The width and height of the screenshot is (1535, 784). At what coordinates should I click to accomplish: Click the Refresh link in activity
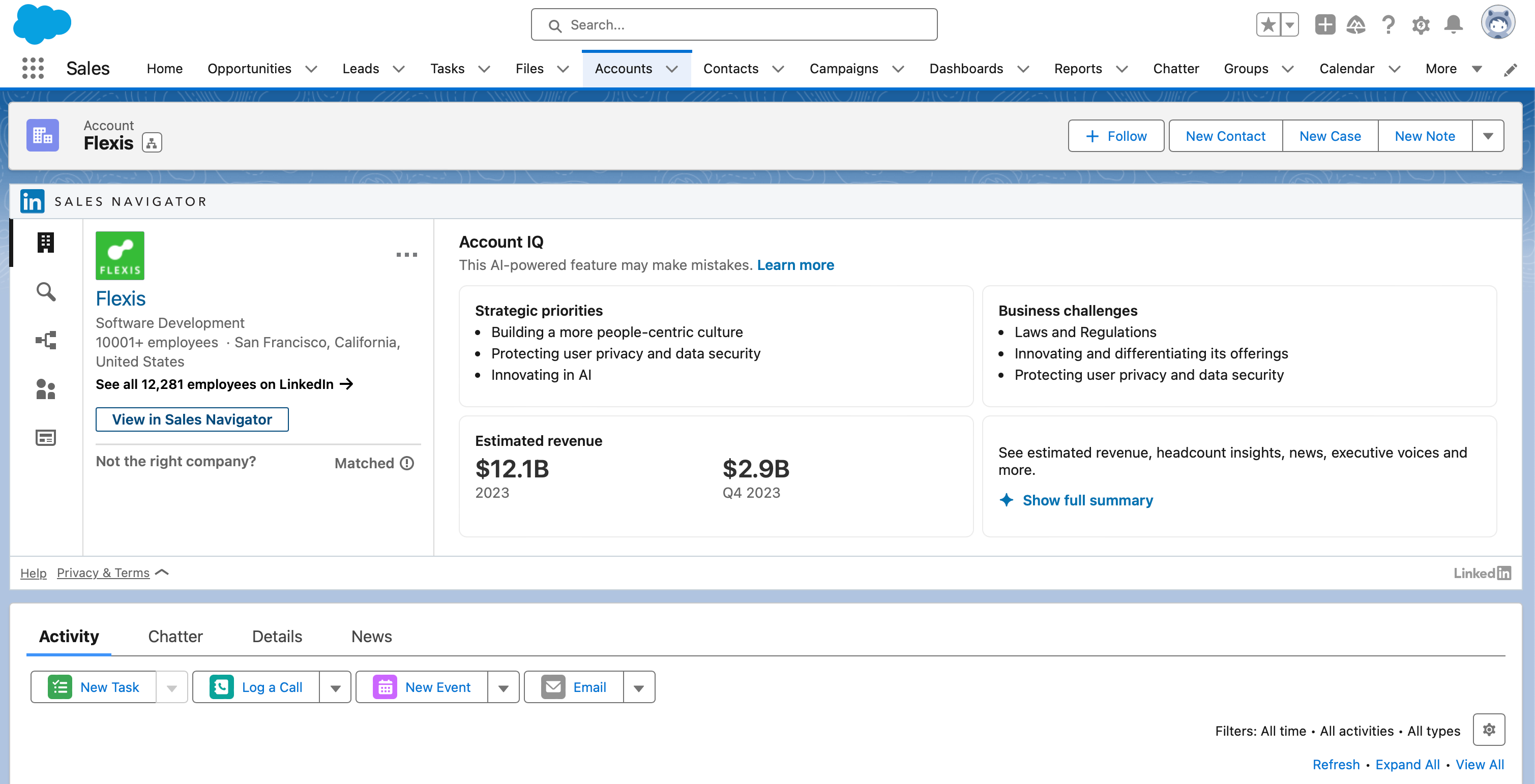point(1336,764)
